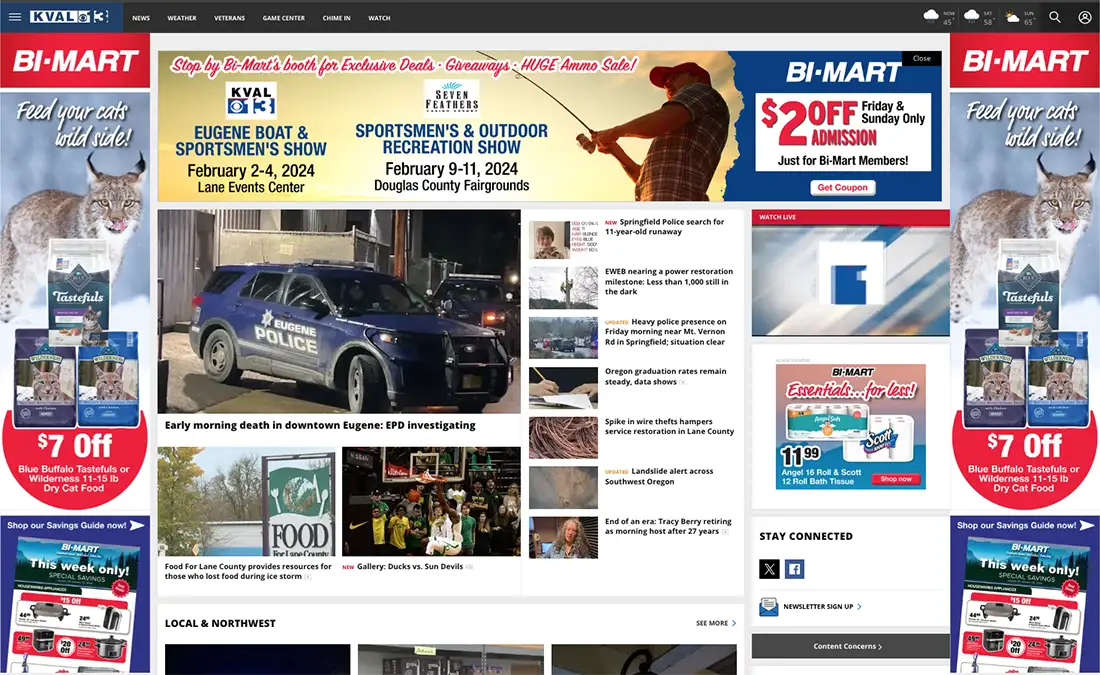Open the Facebook social icon
The height and width of the screenshot is (675, 1100).
point(794,569)
